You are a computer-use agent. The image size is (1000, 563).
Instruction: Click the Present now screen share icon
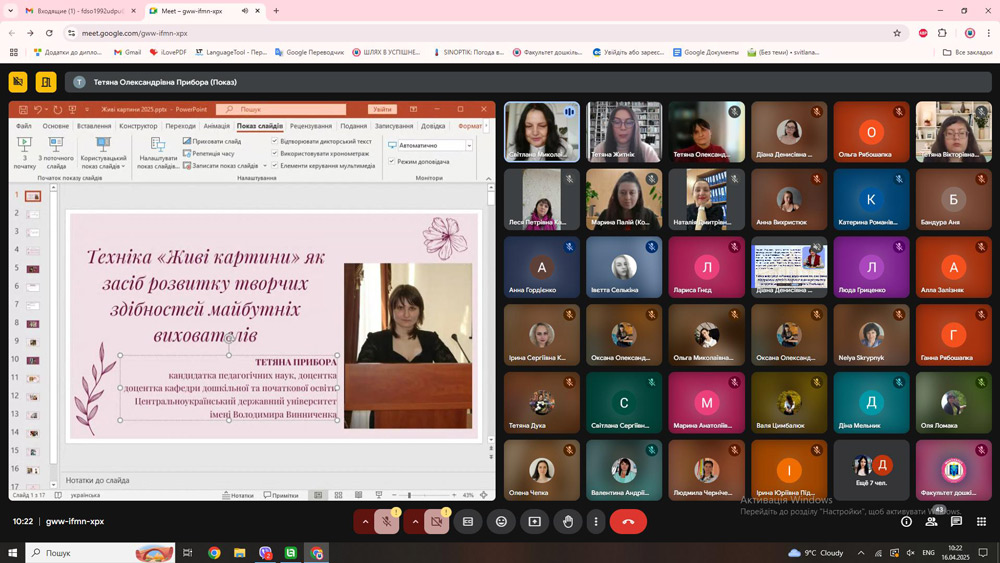(x=535, y=521)
